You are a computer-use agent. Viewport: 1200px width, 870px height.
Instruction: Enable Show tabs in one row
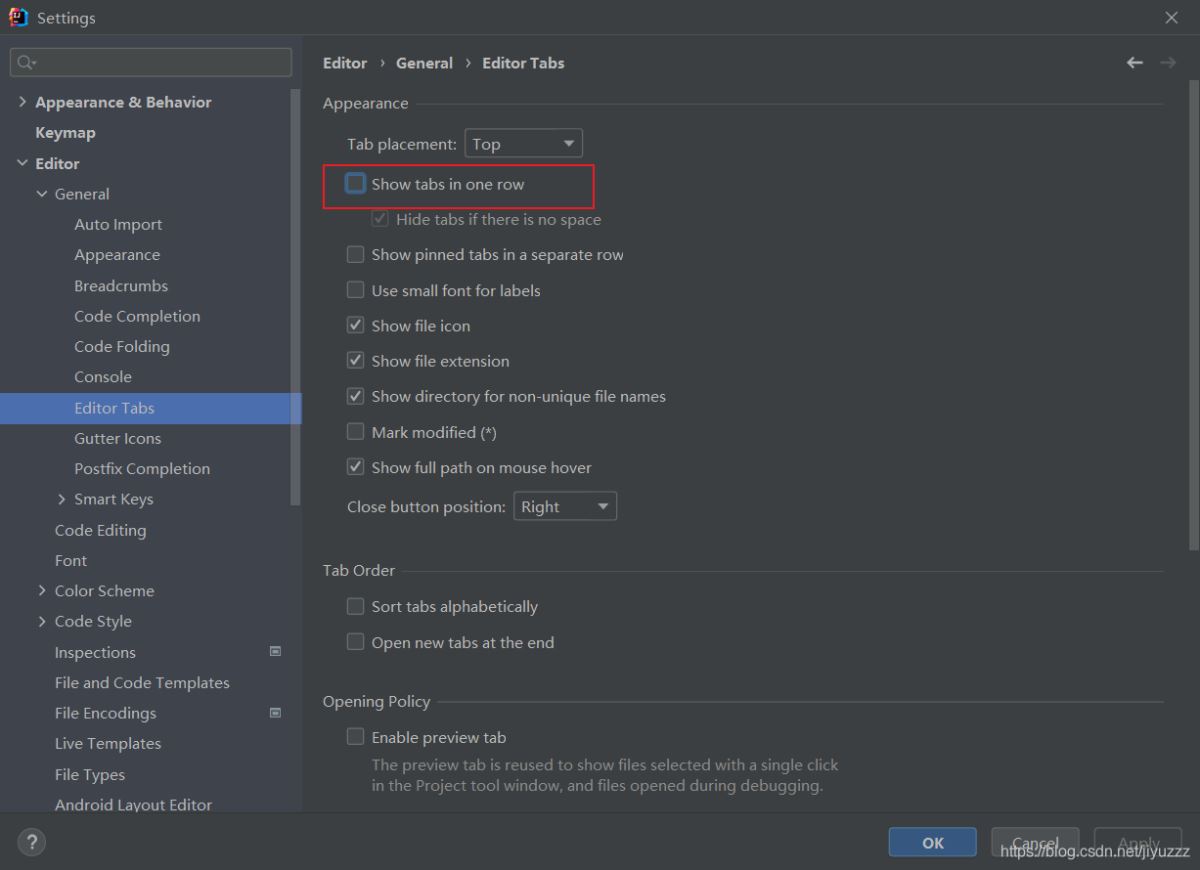356,184
